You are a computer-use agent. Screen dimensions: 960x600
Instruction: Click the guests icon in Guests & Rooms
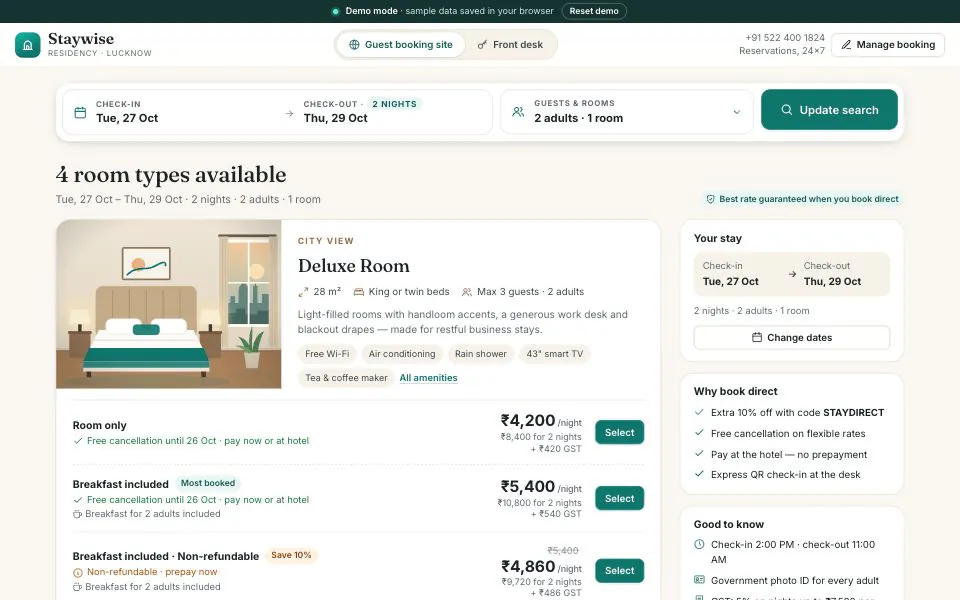[x=518, y=111]
